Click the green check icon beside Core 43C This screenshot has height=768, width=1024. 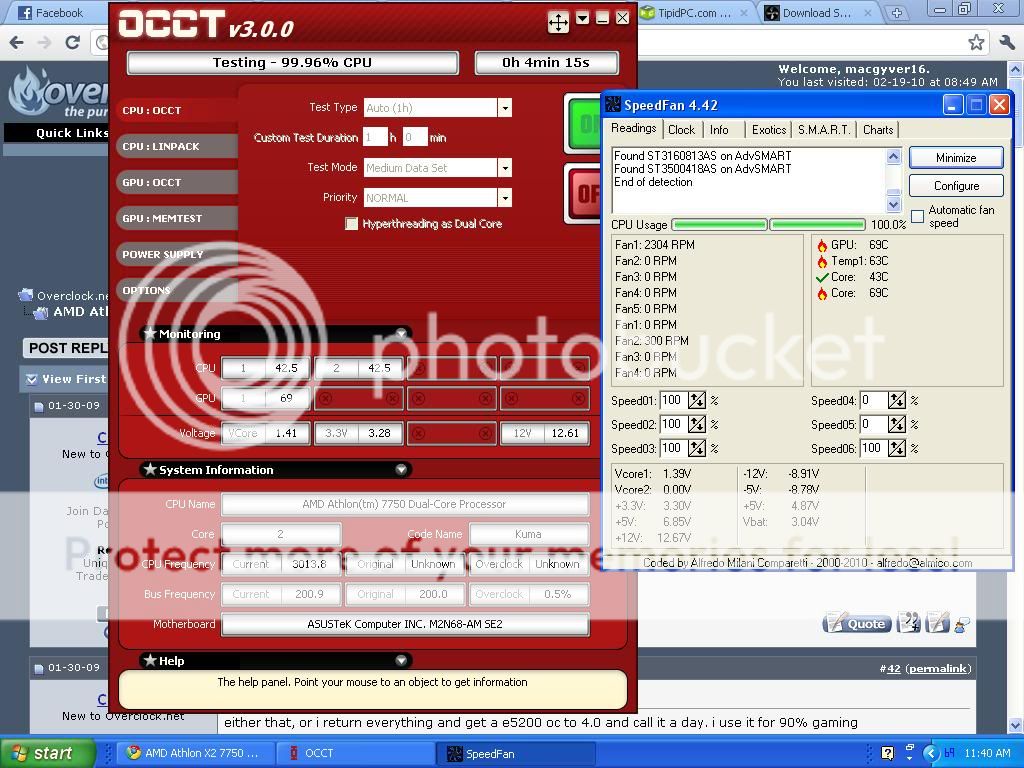(x=822, y=278)
